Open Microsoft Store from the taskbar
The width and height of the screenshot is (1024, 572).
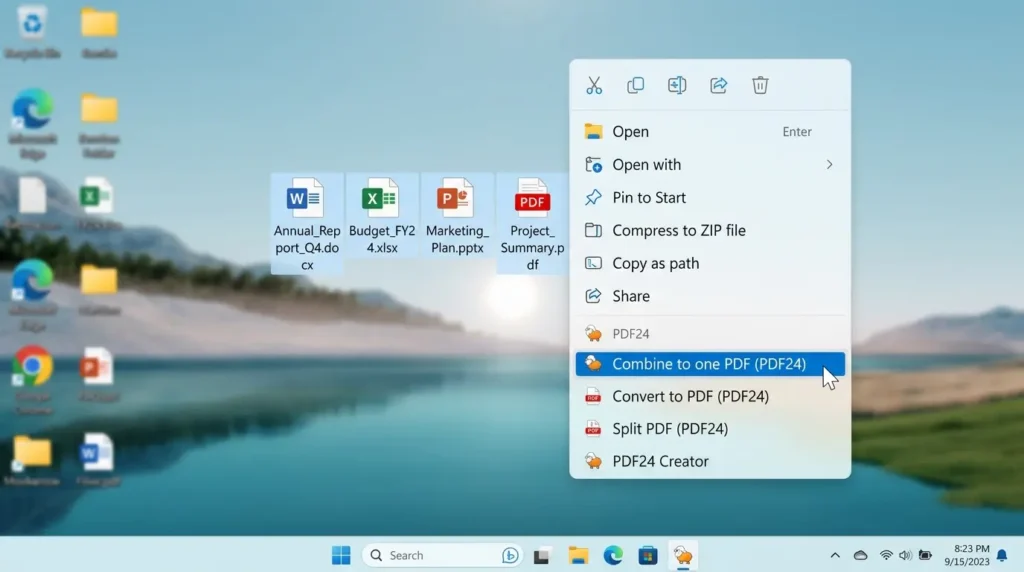[647, 556]
